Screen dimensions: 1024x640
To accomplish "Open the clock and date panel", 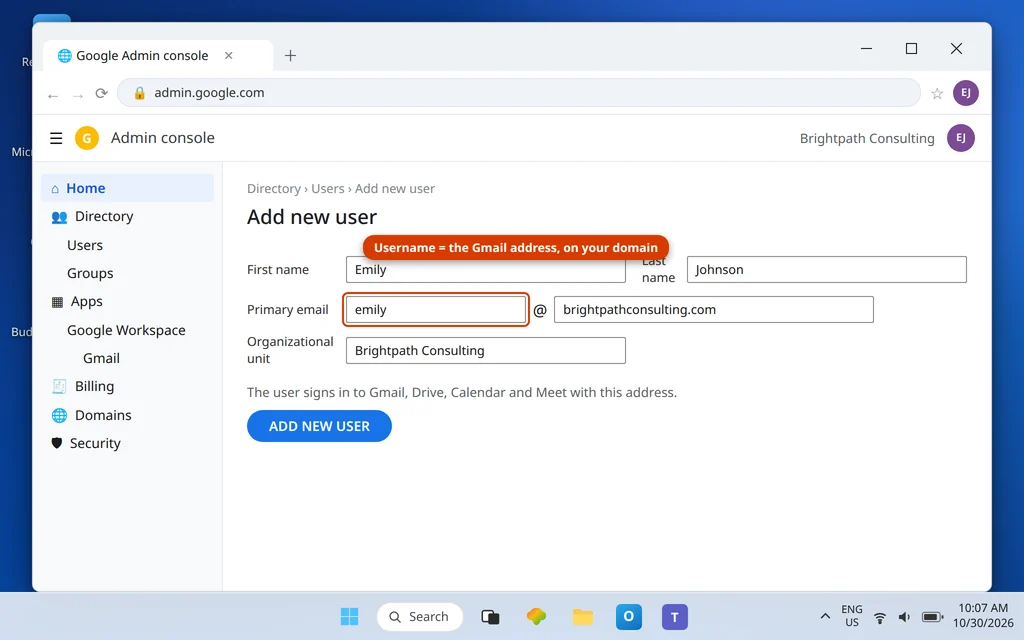I will [983, 616].
